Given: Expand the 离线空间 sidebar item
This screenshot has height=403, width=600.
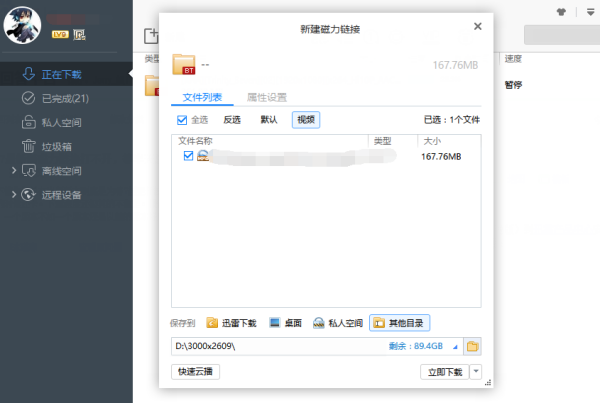Looking at the screenshot, I should point(14,170).
